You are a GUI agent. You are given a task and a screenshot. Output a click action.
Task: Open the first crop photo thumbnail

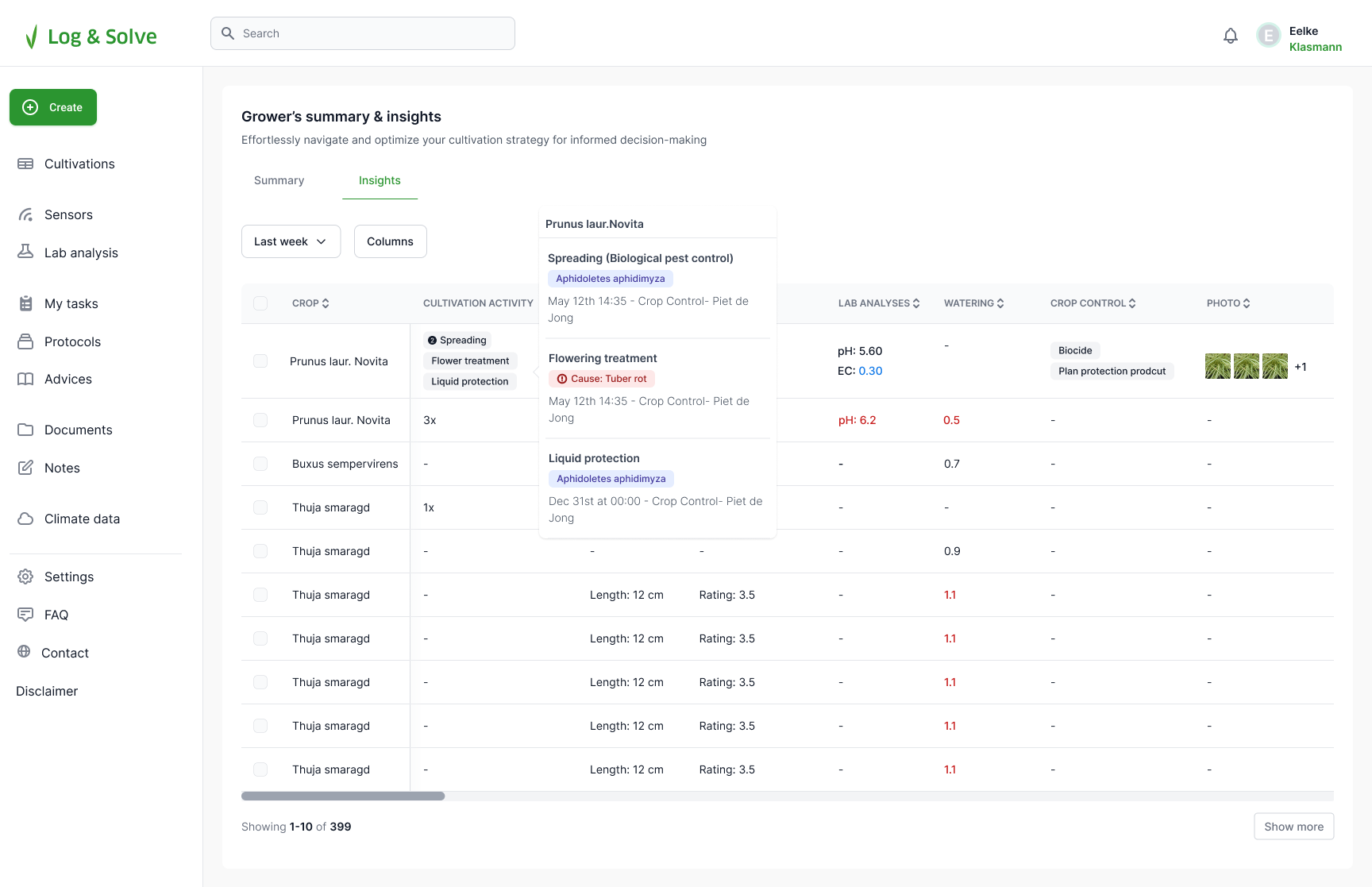(1218, 366)
